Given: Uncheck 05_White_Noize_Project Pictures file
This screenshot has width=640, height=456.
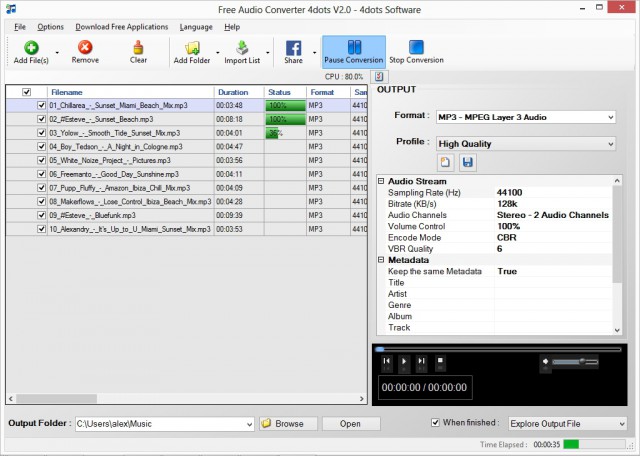Looking at the screenshot, I should tap(41, 160).
